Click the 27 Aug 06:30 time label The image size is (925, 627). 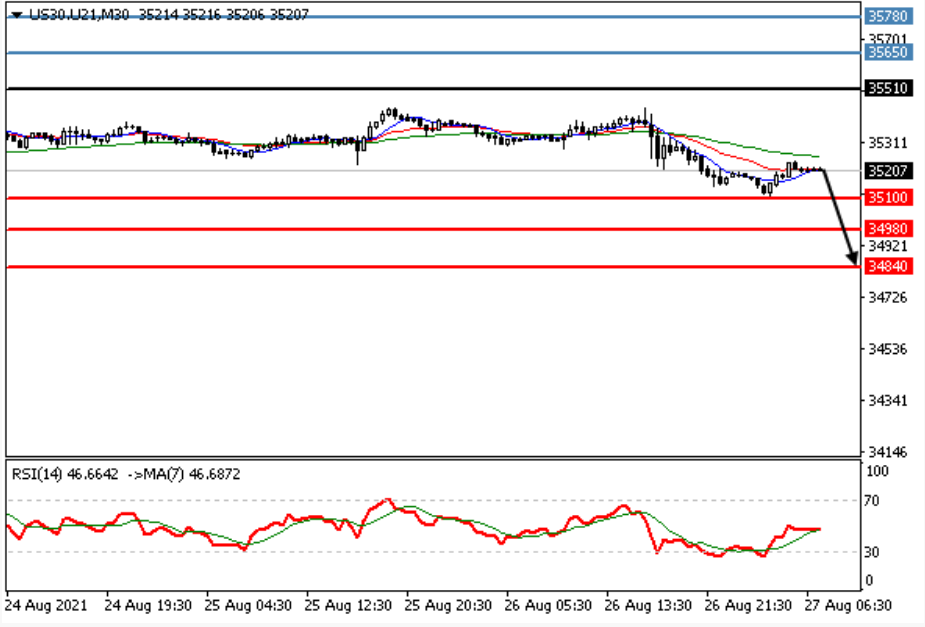point(848,606)
